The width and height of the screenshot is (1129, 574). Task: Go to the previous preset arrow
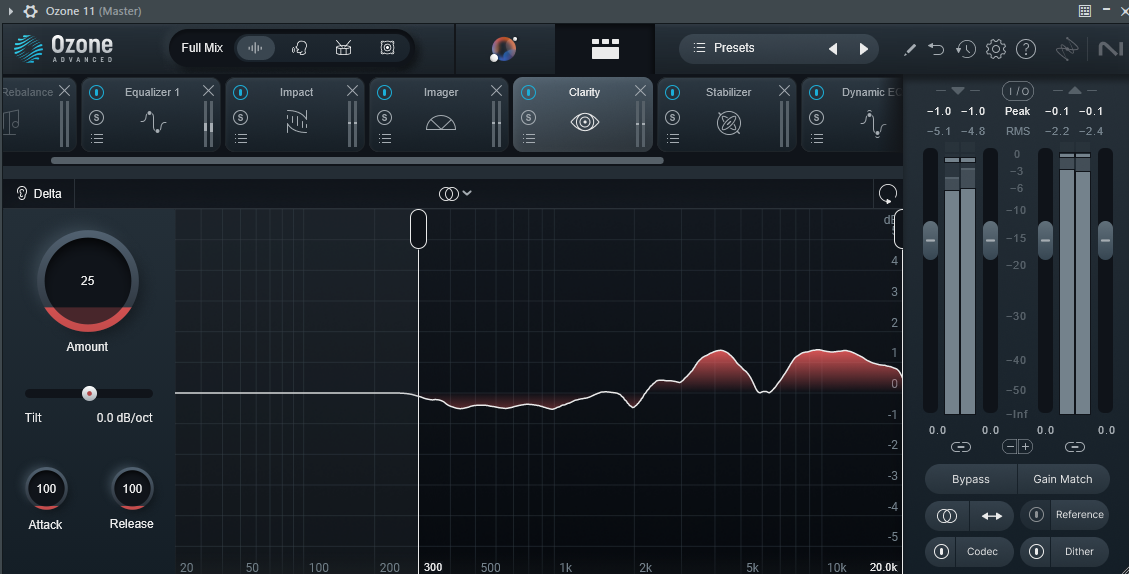(x=833, y=48)
